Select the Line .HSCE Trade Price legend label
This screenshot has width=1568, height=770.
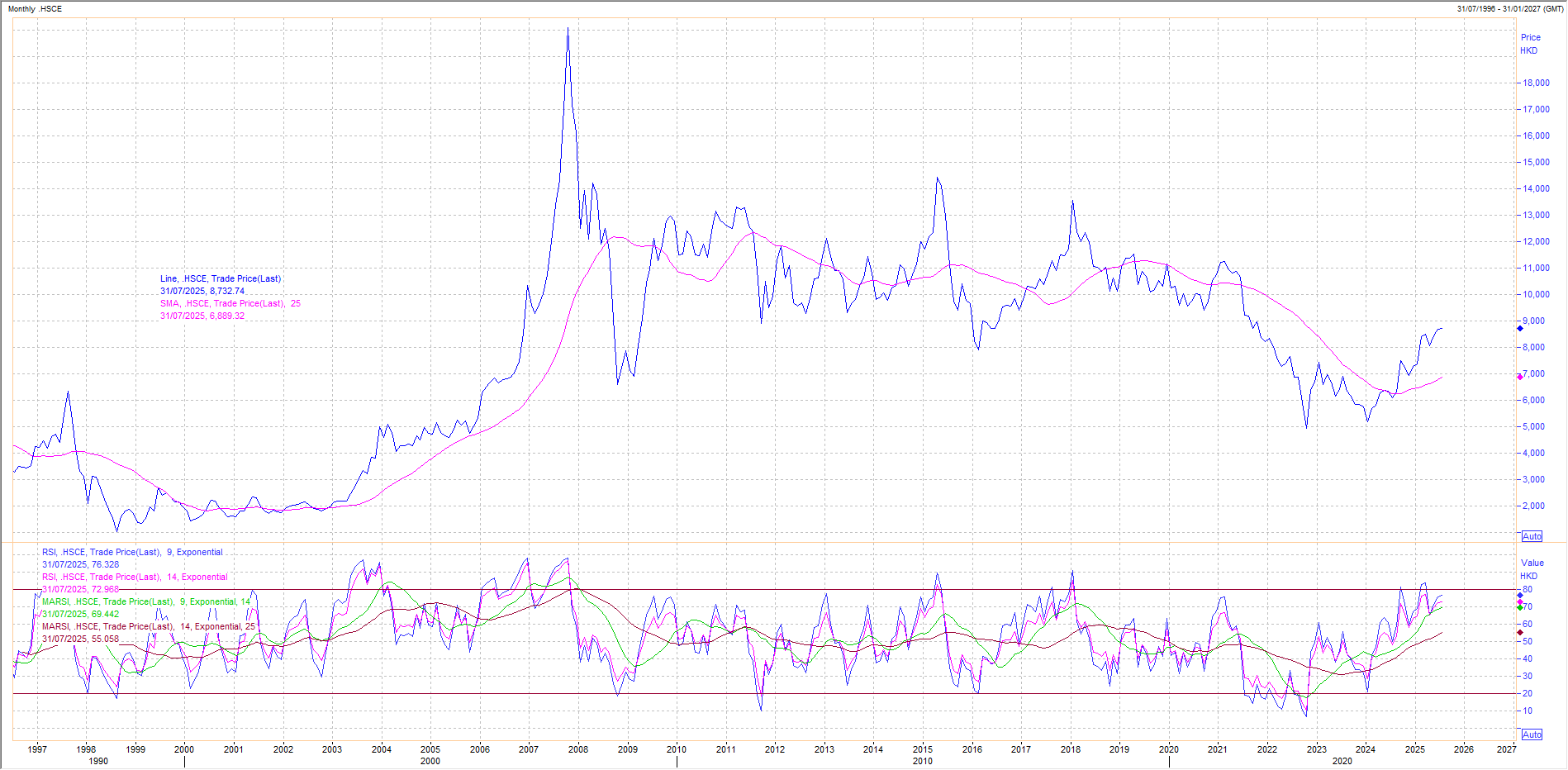coord(221,279)
